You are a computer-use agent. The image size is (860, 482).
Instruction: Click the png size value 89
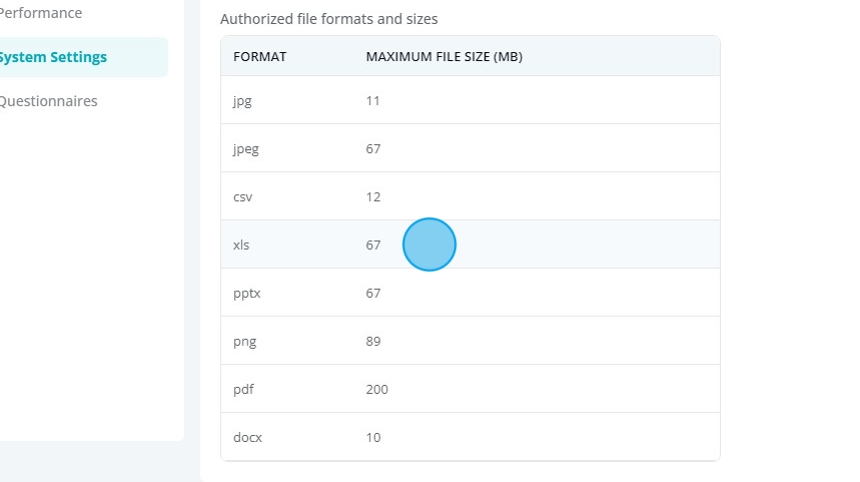point(373,341)
